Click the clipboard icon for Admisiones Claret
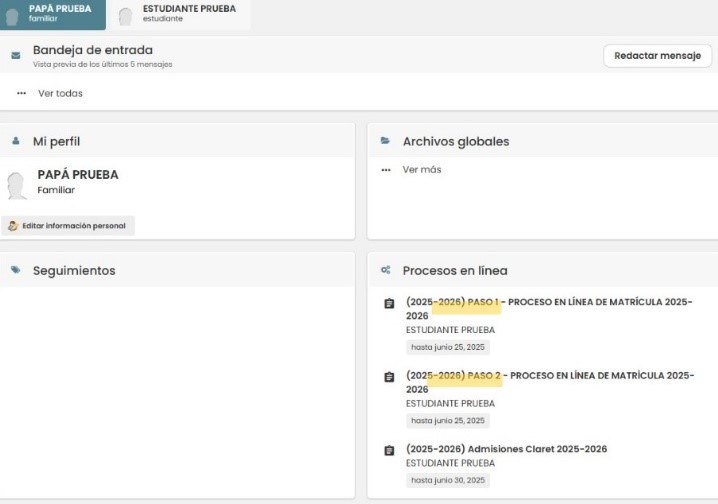The height and width of the screenshot is (504, 718). (390, 450)
